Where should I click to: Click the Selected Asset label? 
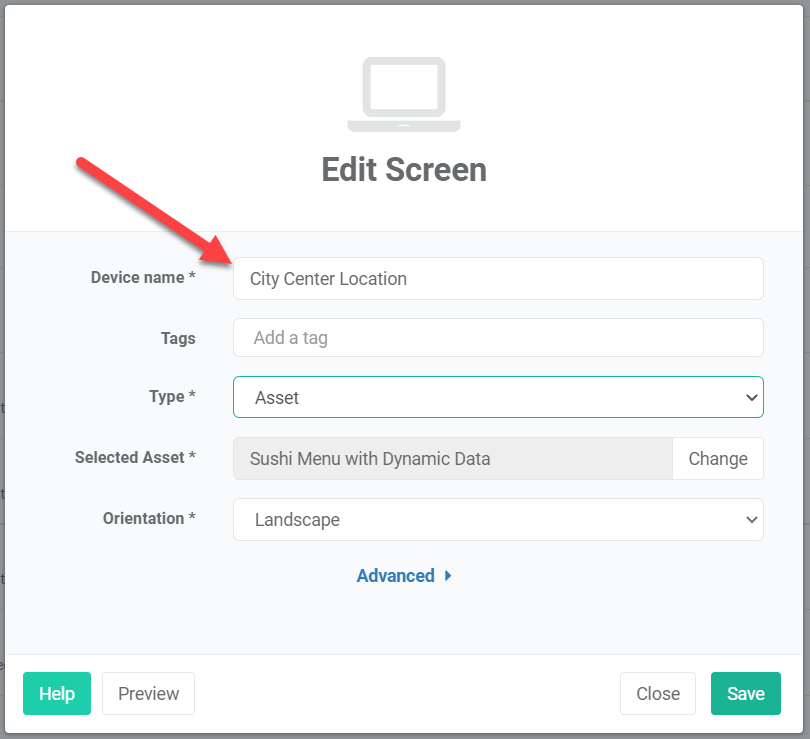pos(134,457)
